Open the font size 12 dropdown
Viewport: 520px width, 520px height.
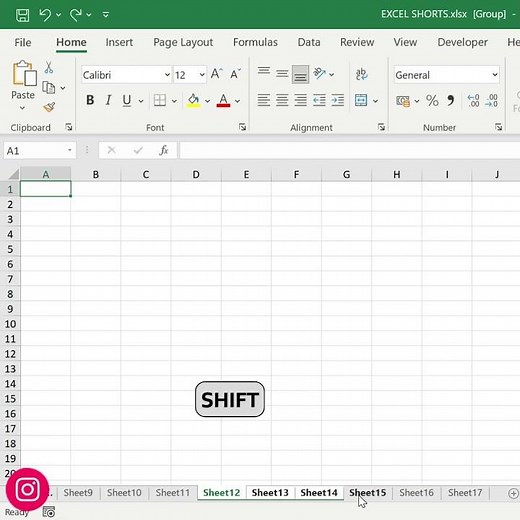(x=202, y=75)
